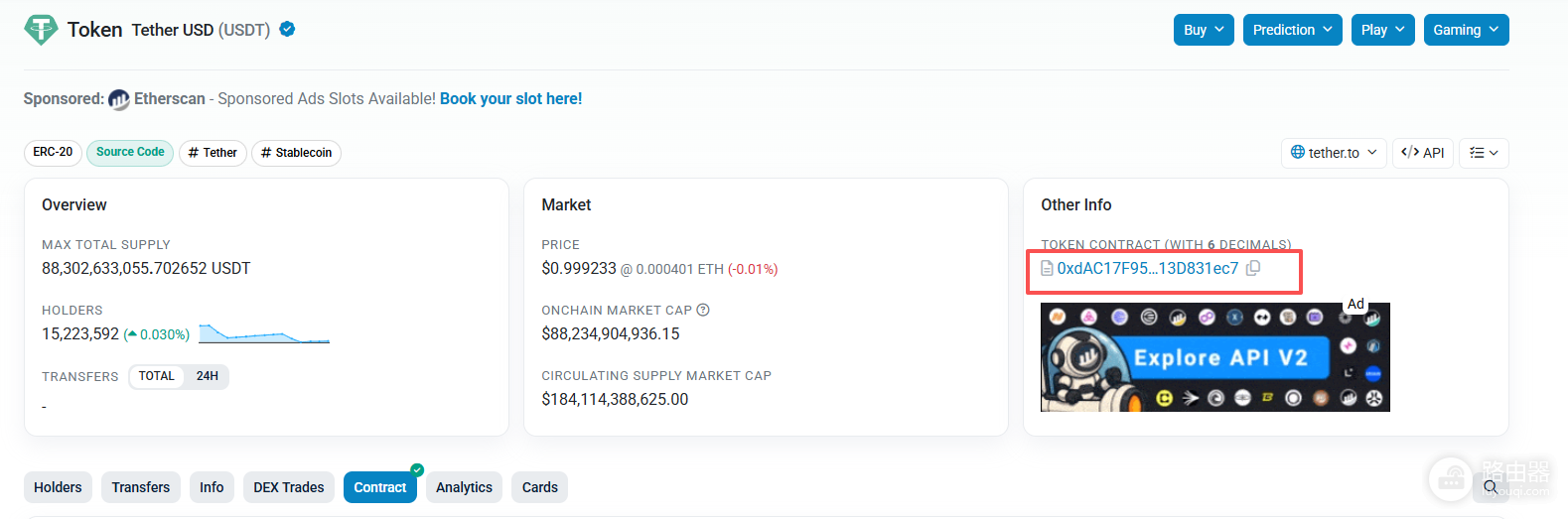Image resolution: width=1568 pixels, height=519 pixels.
Task: Click the # Stablecoin tag
Action: pyautogui.click(x=296, y=152)
